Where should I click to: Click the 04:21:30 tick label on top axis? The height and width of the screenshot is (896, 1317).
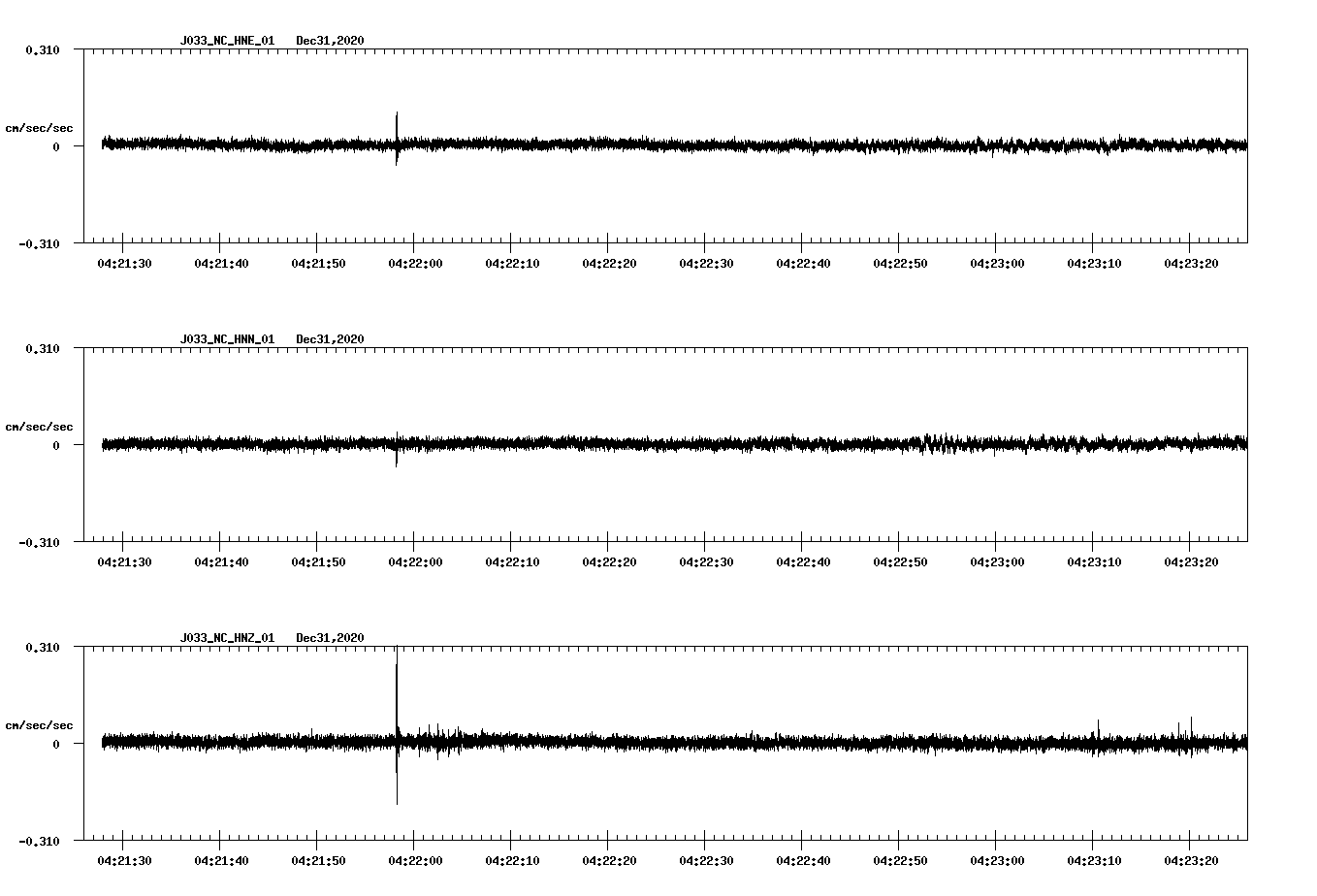[x=124, y=261]
